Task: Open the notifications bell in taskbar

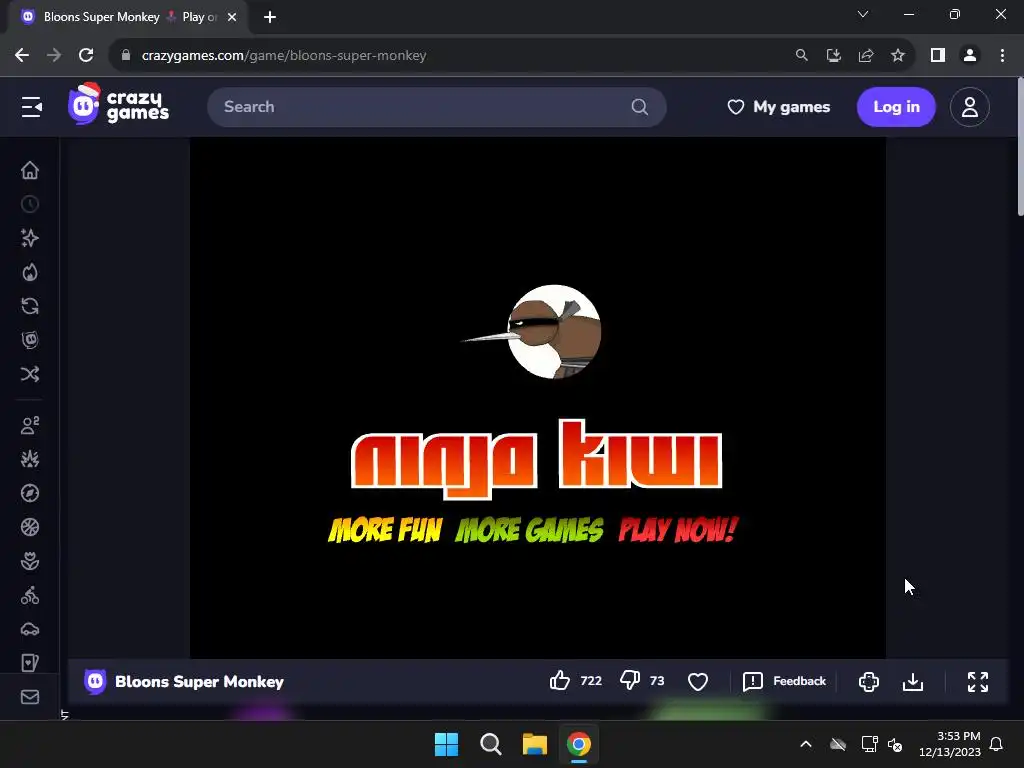Action: coord(997,744)
